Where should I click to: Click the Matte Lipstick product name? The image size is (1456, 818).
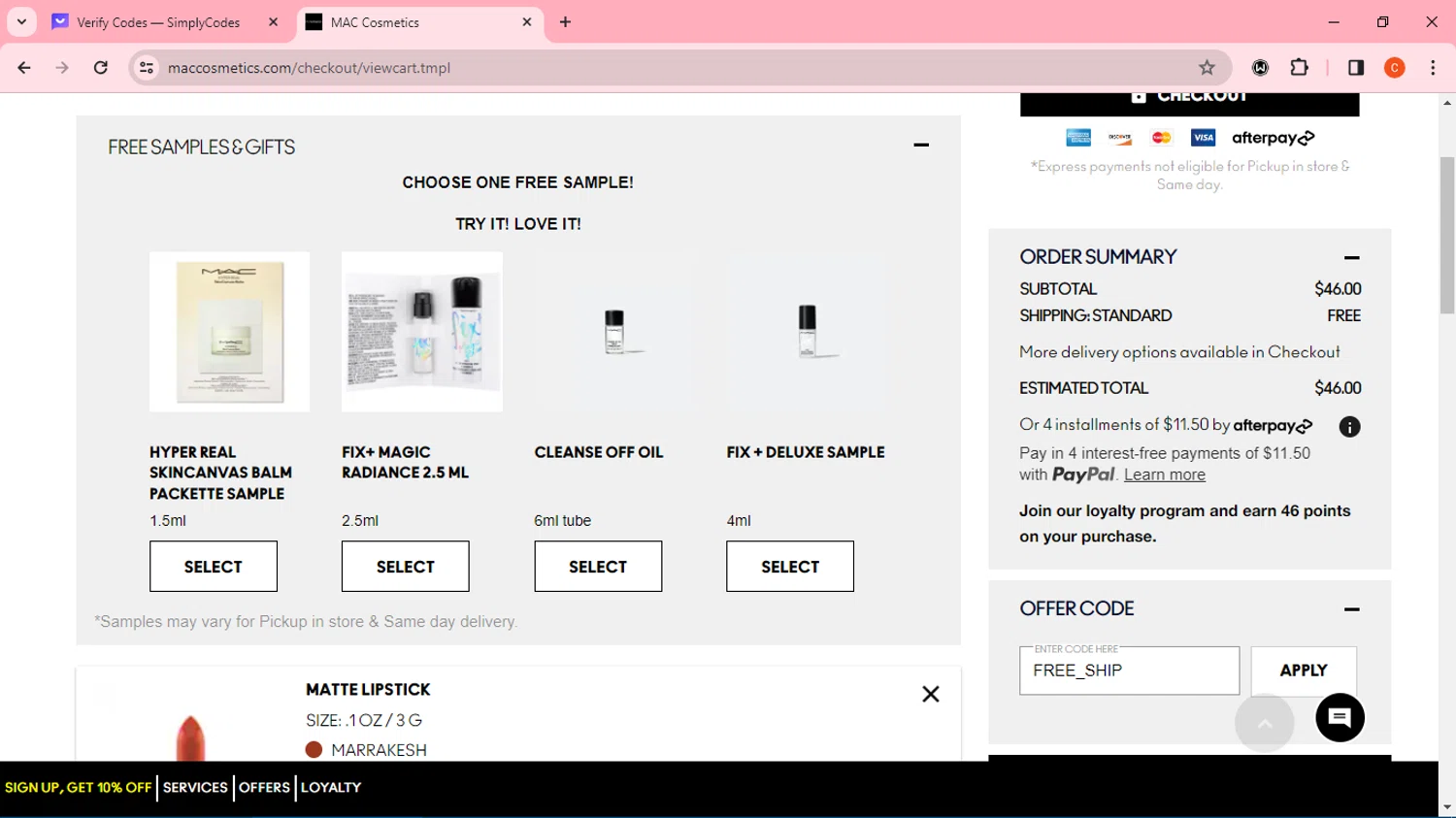coord(368,690)
